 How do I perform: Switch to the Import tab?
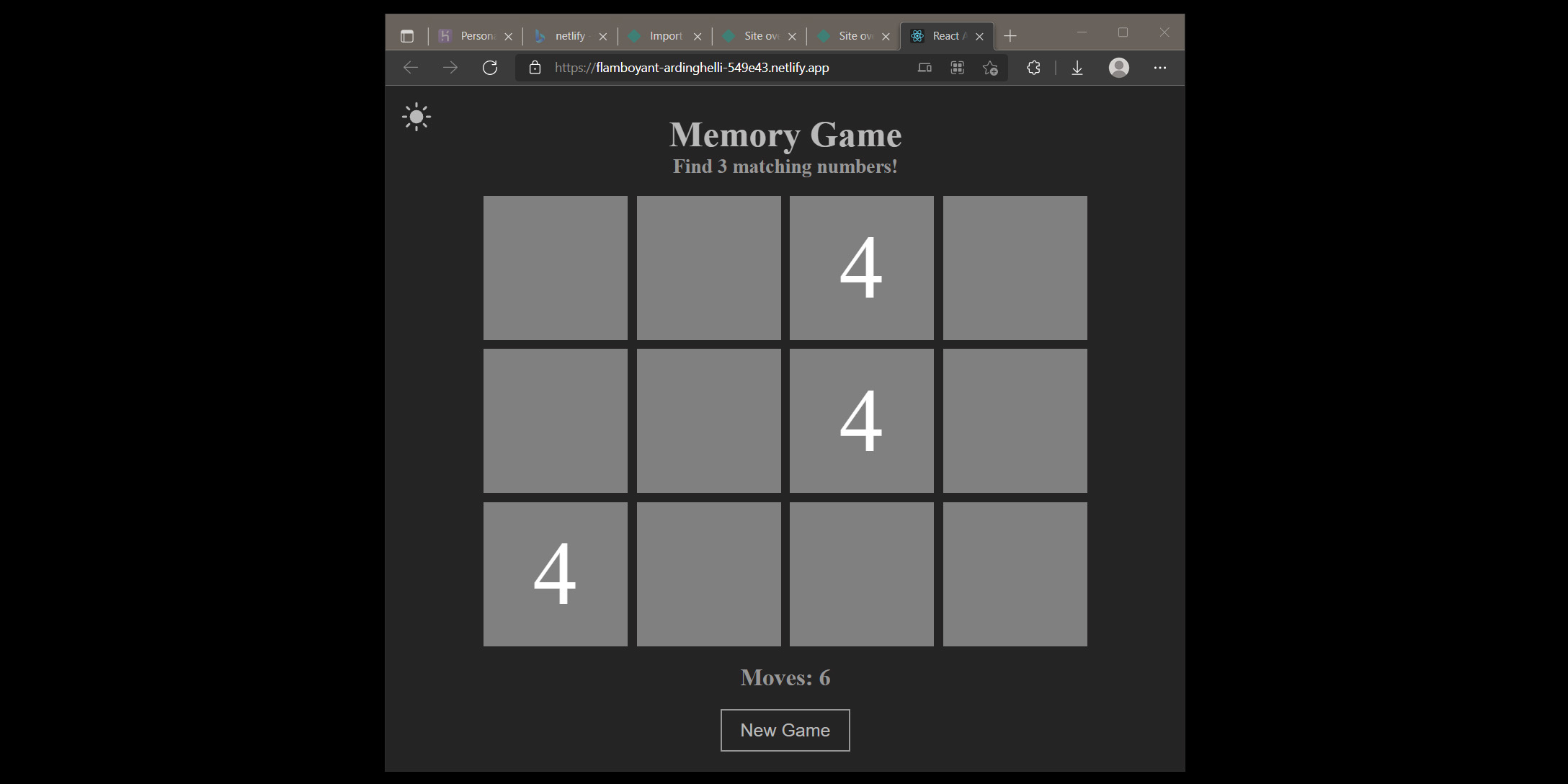(664, 36)
